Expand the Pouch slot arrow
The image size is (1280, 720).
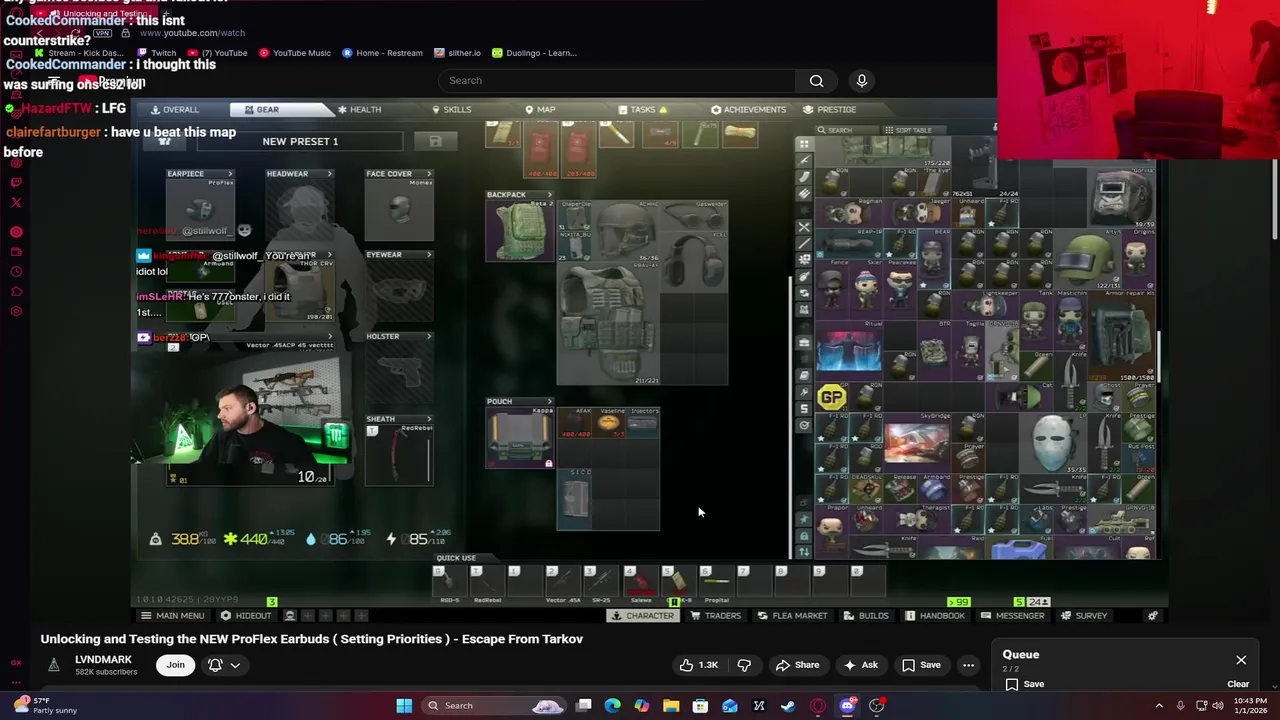pyautogui.click(x=549, y=402)
